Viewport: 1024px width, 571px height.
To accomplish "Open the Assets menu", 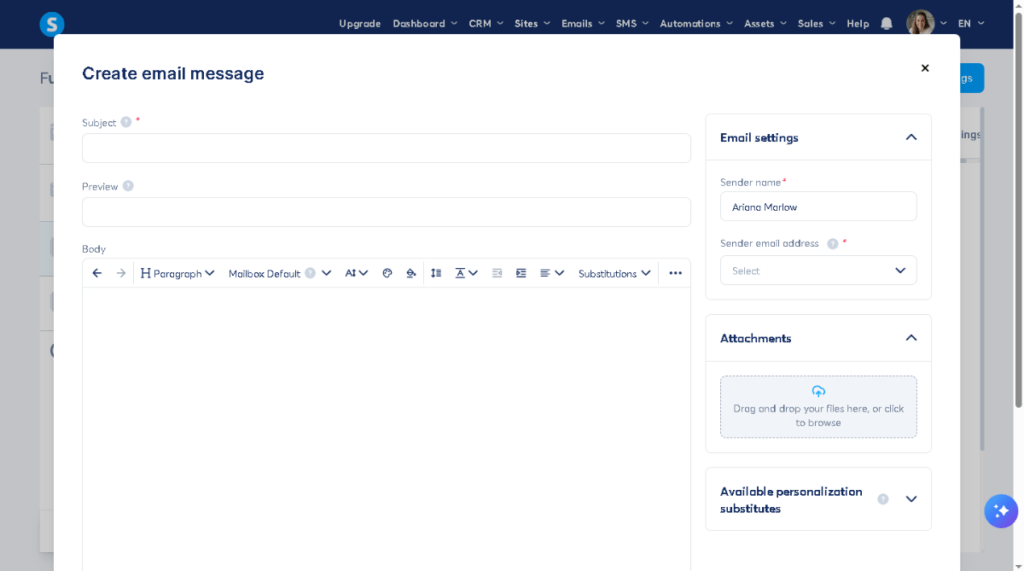I will (x=765, y=24).
